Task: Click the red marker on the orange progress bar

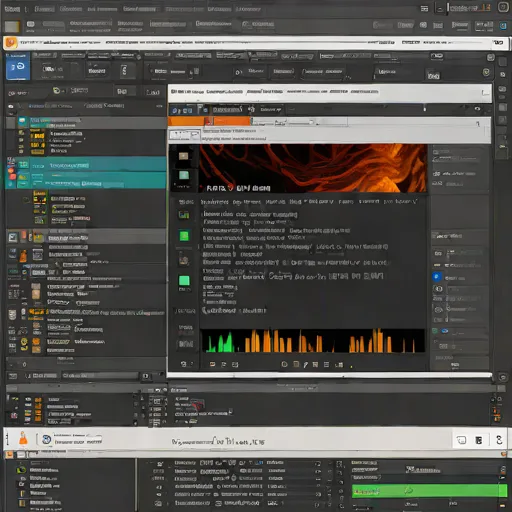Action: (209, 121)
